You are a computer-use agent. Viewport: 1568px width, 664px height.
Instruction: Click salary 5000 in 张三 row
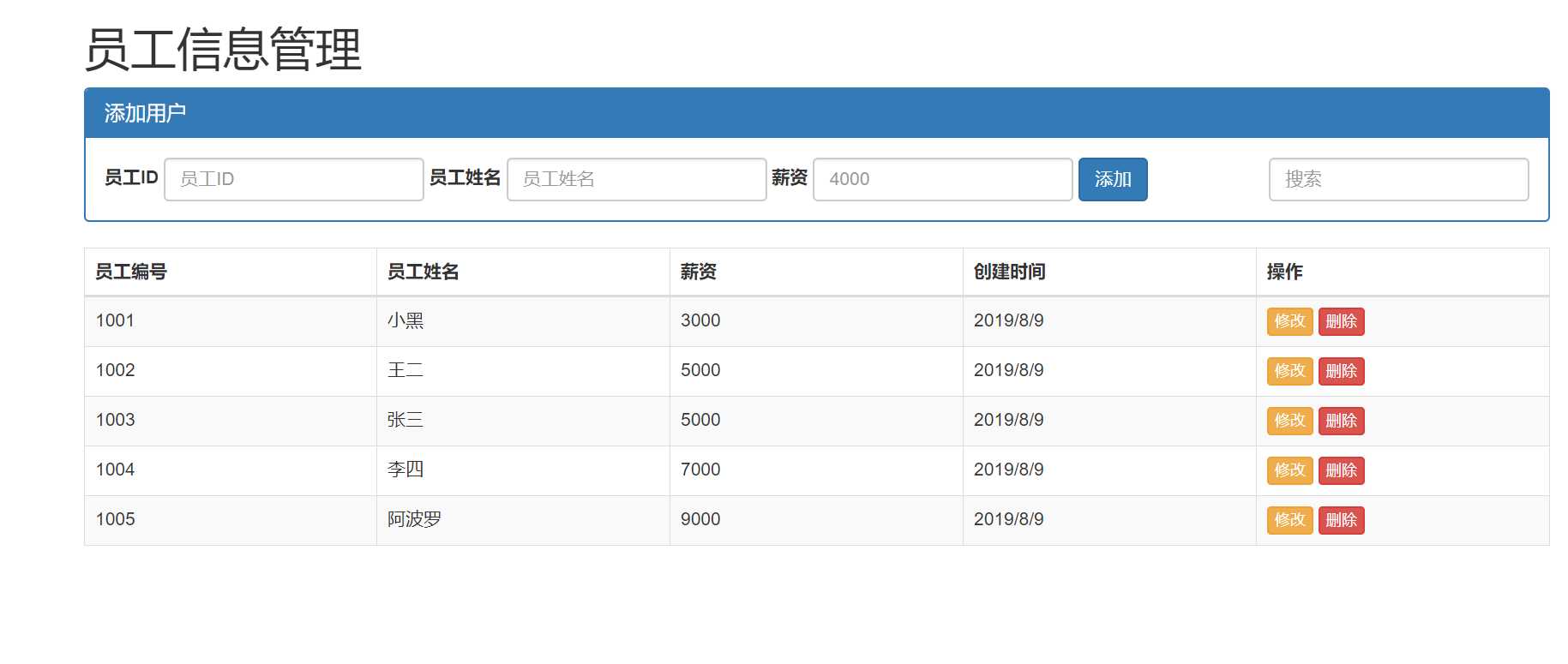pyautogui.click(x=700, y=420)
